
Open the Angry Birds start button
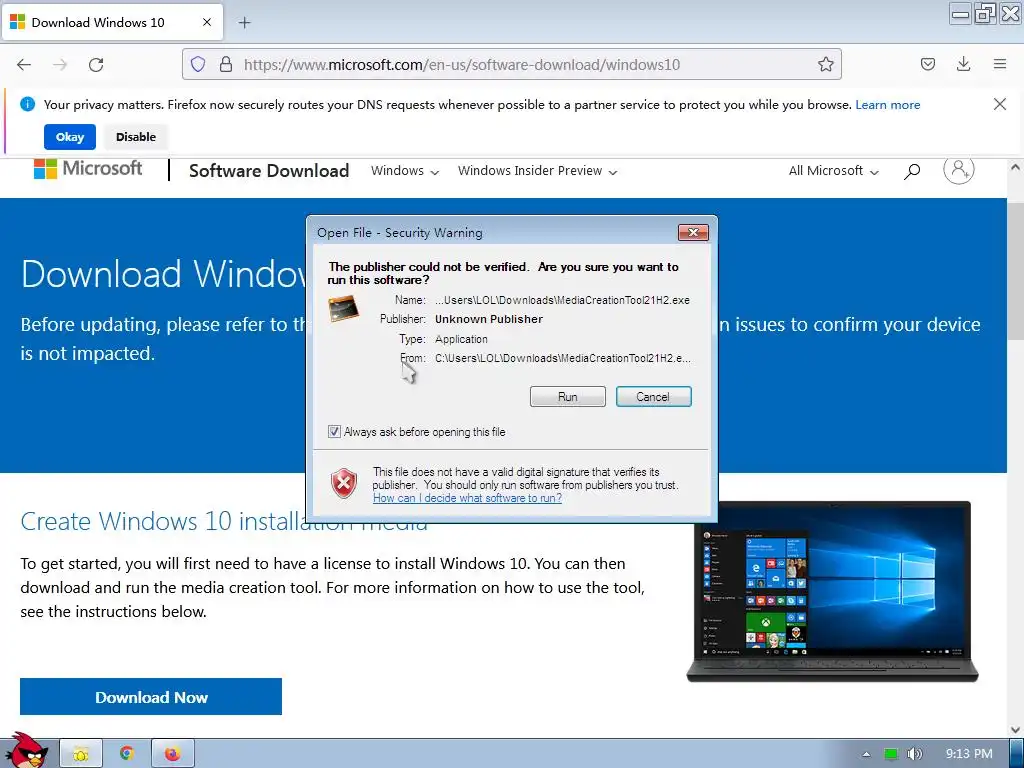pos(26,751)
